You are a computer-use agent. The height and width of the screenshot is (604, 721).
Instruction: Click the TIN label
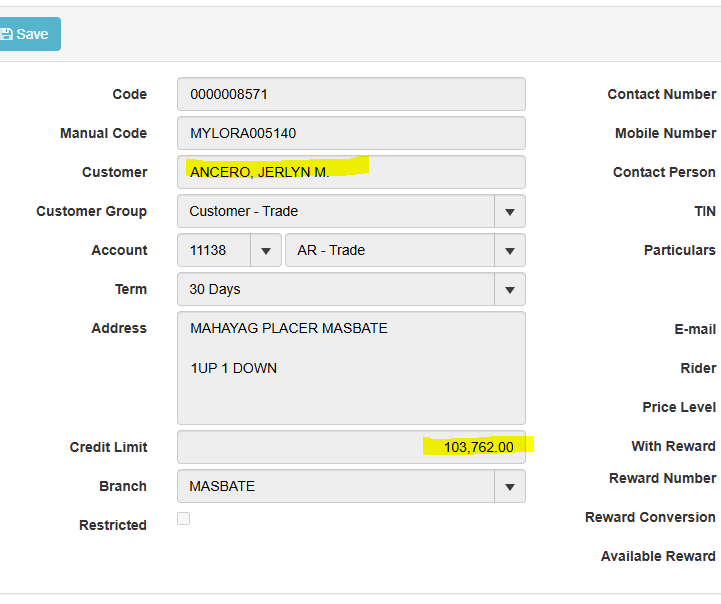(705, 211)
